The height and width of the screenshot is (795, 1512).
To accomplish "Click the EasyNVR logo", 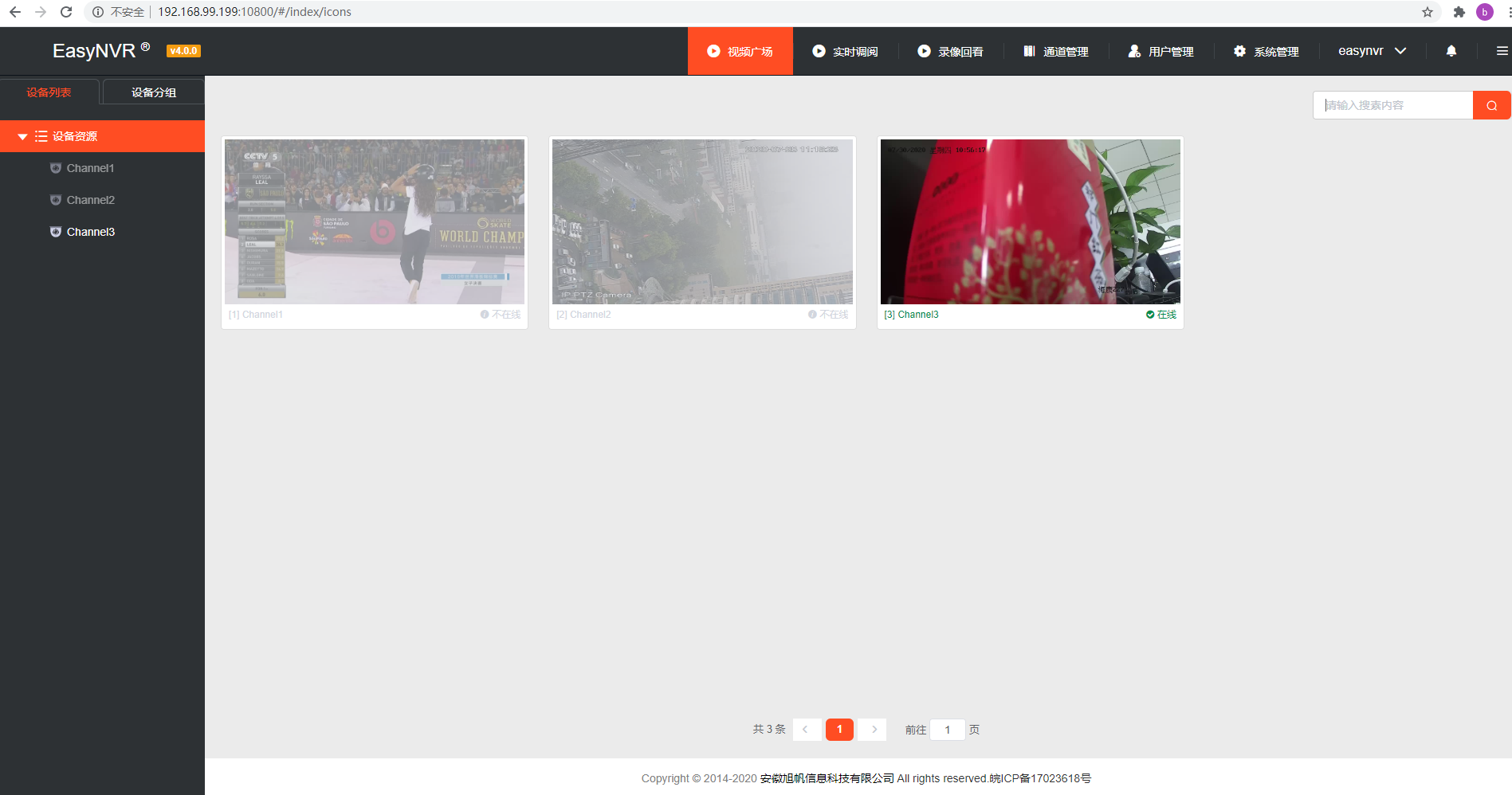I will (x=101, y=51).
